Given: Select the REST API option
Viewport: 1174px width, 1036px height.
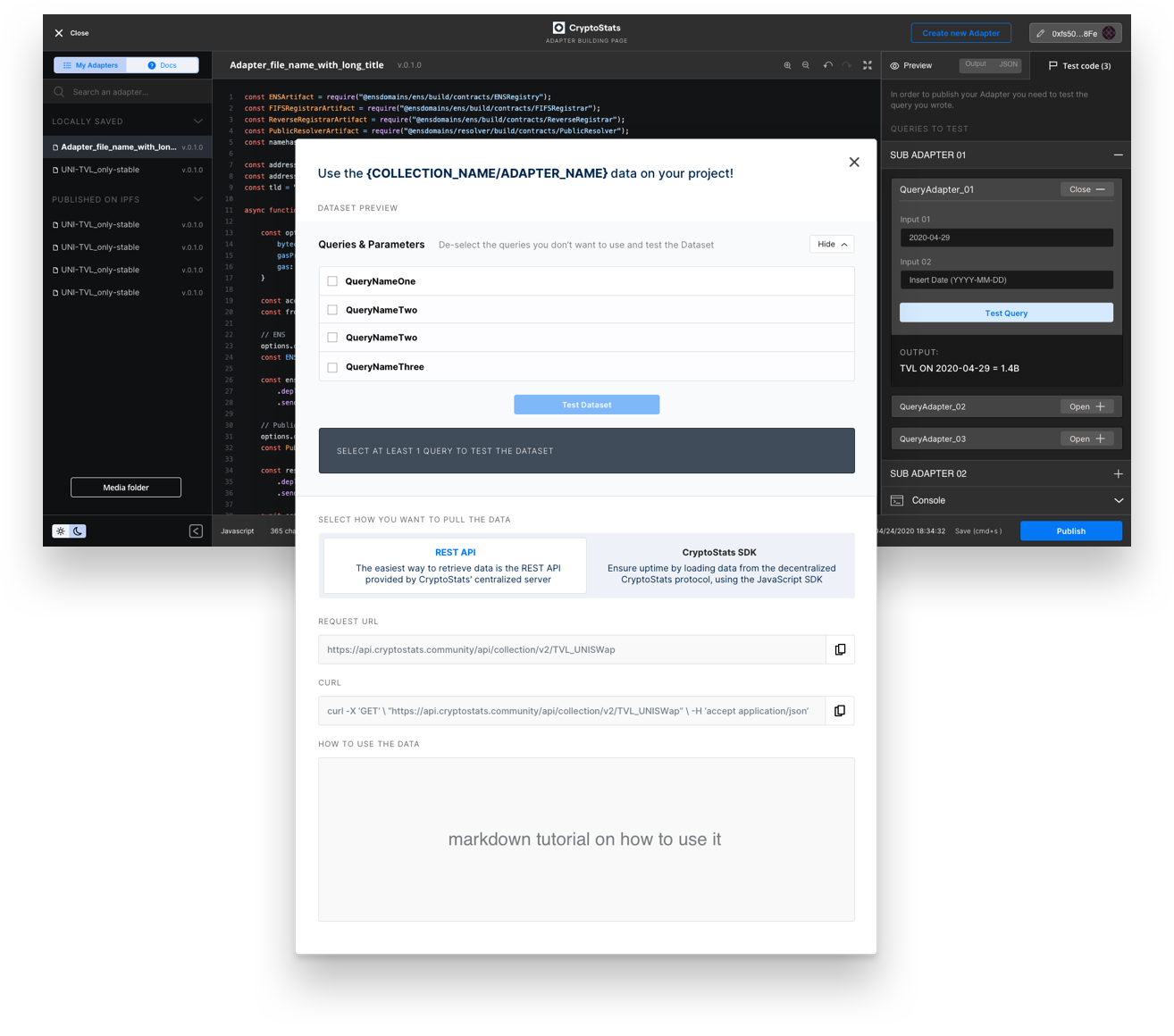Looking at the screenshot, I should [455, 565].
